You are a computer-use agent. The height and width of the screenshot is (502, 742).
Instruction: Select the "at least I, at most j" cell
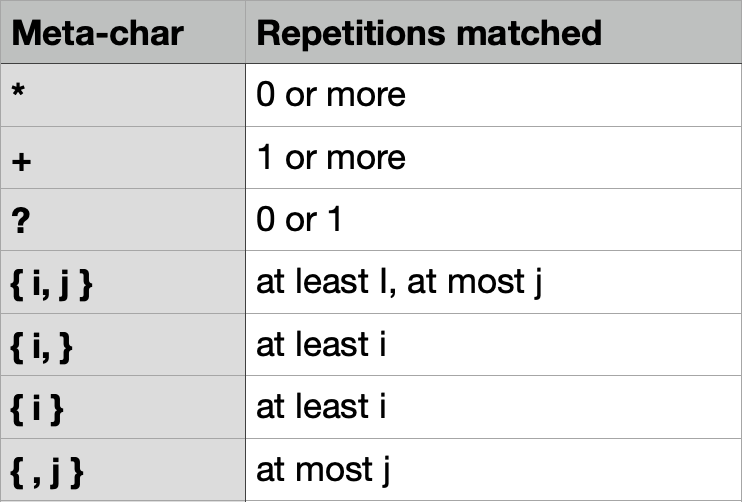tap(399, 283)
